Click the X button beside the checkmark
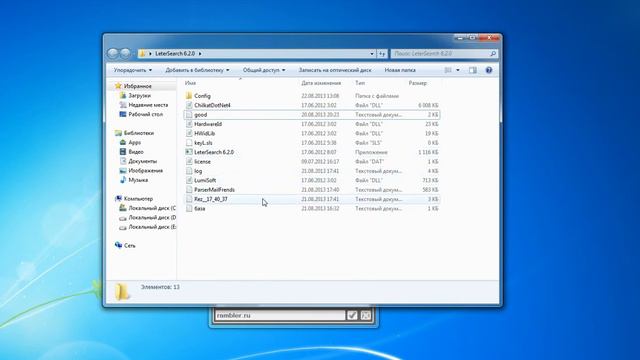 [366, 316]
